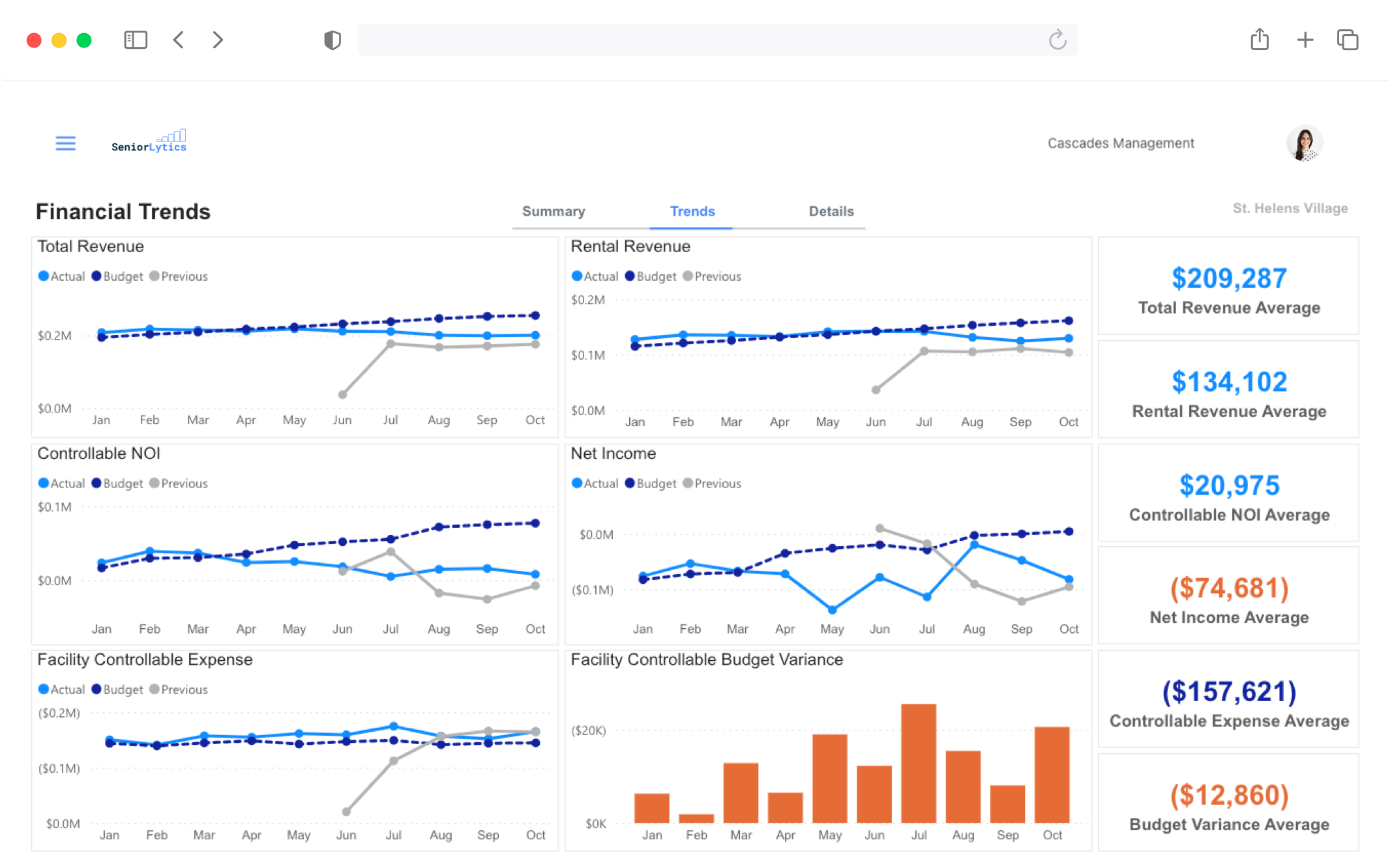Click the St. Helens Village community selector
Image resolution: width=1390 pixels, height=868 pixels.
pos(1290,209)
